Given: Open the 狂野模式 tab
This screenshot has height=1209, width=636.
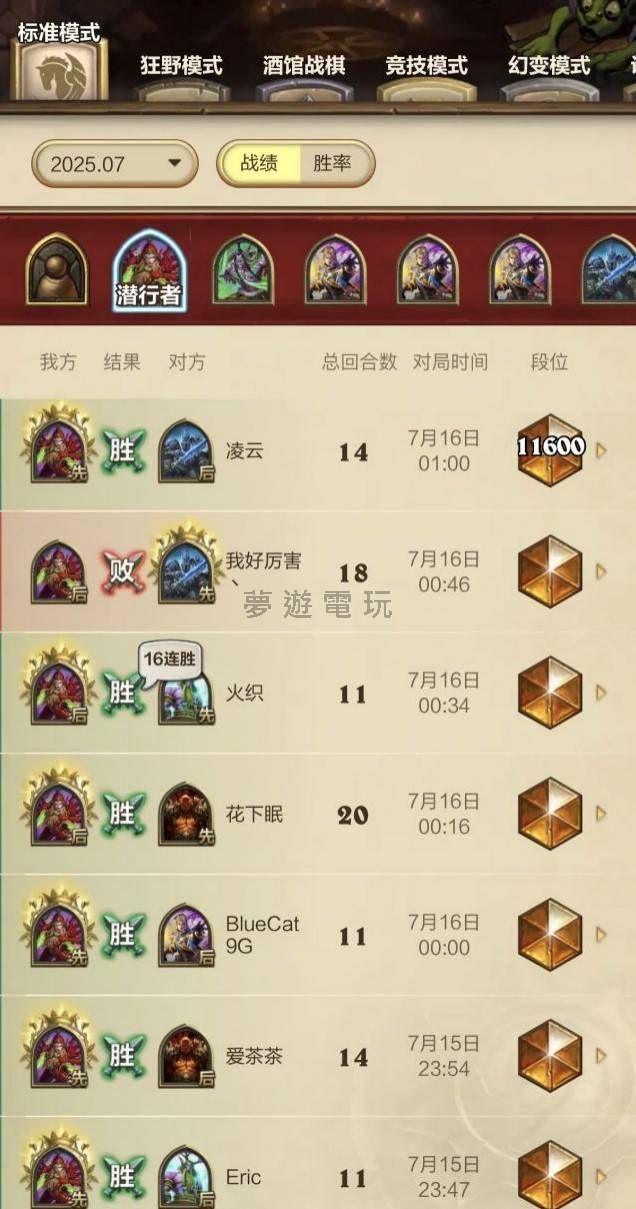Looking at the screenshot, I should click(181, 67).
